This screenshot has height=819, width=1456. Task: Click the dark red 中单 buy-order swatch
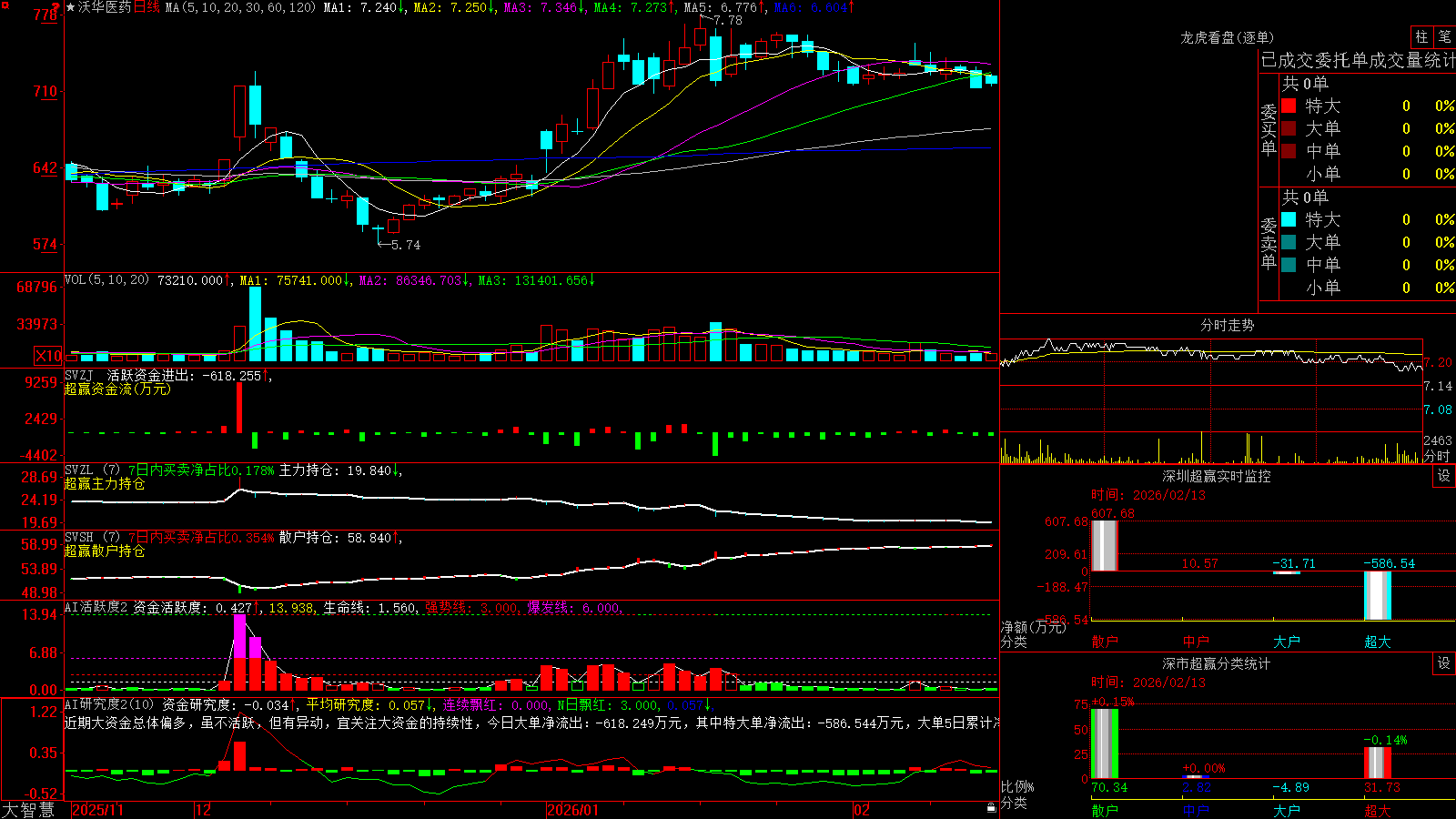[x=1289, y=151]
